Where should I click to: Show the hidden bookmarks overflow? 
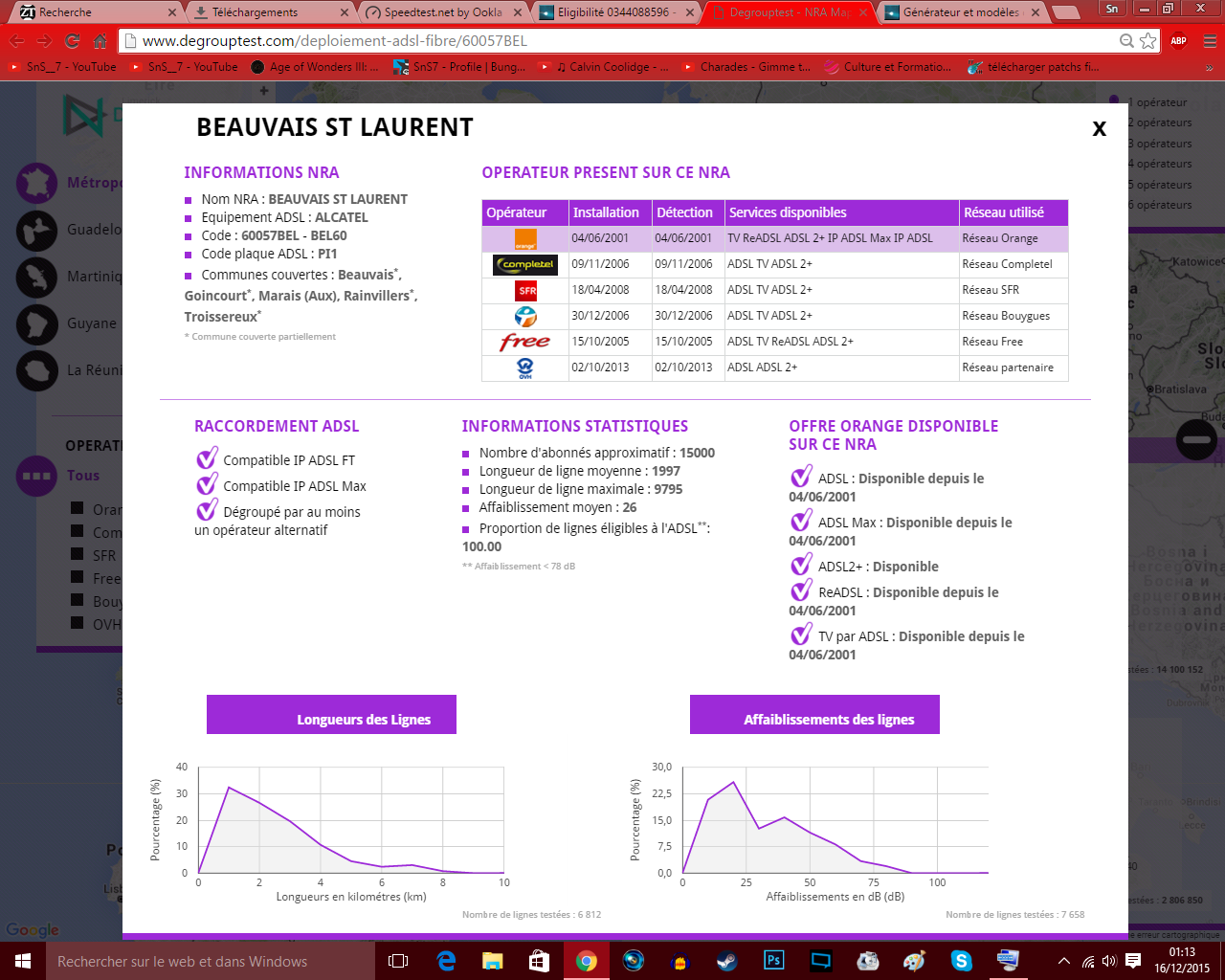(1210, 68)
